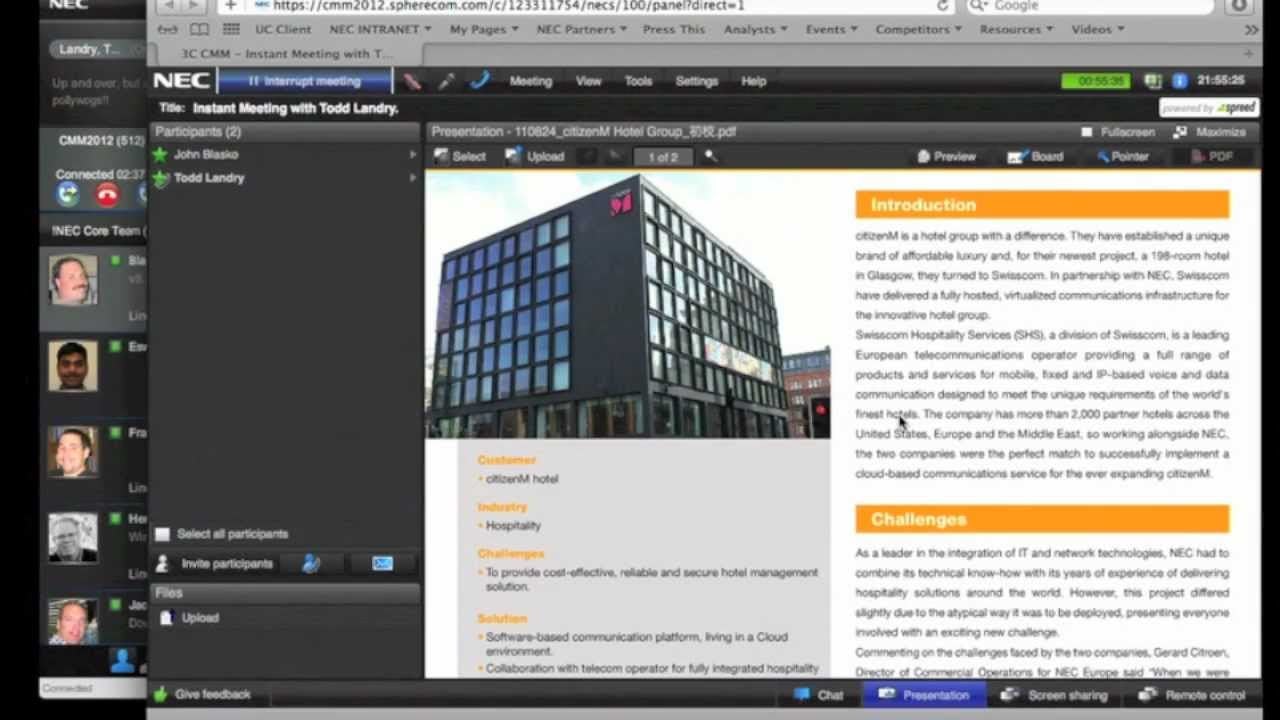Click the blue person icon in UC client
This screenshot has height=720, width=1280.
[x=122, y=660]
